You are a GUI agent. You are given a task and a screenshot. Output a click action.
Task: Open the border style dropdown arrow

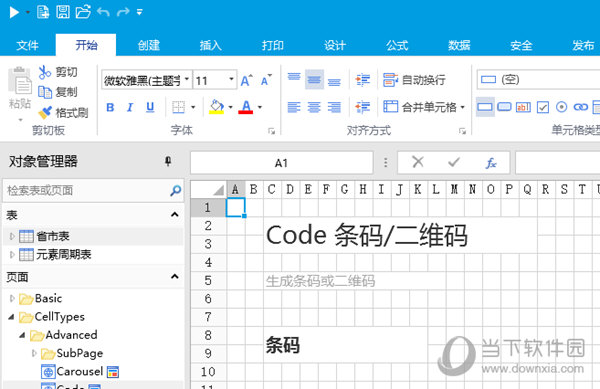coord(193,107)
